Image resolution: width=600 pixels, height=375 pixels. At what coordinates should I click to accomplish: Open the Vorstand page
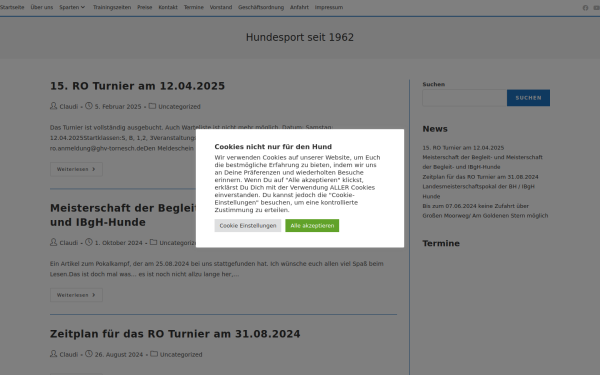click(x=221, y=7)
